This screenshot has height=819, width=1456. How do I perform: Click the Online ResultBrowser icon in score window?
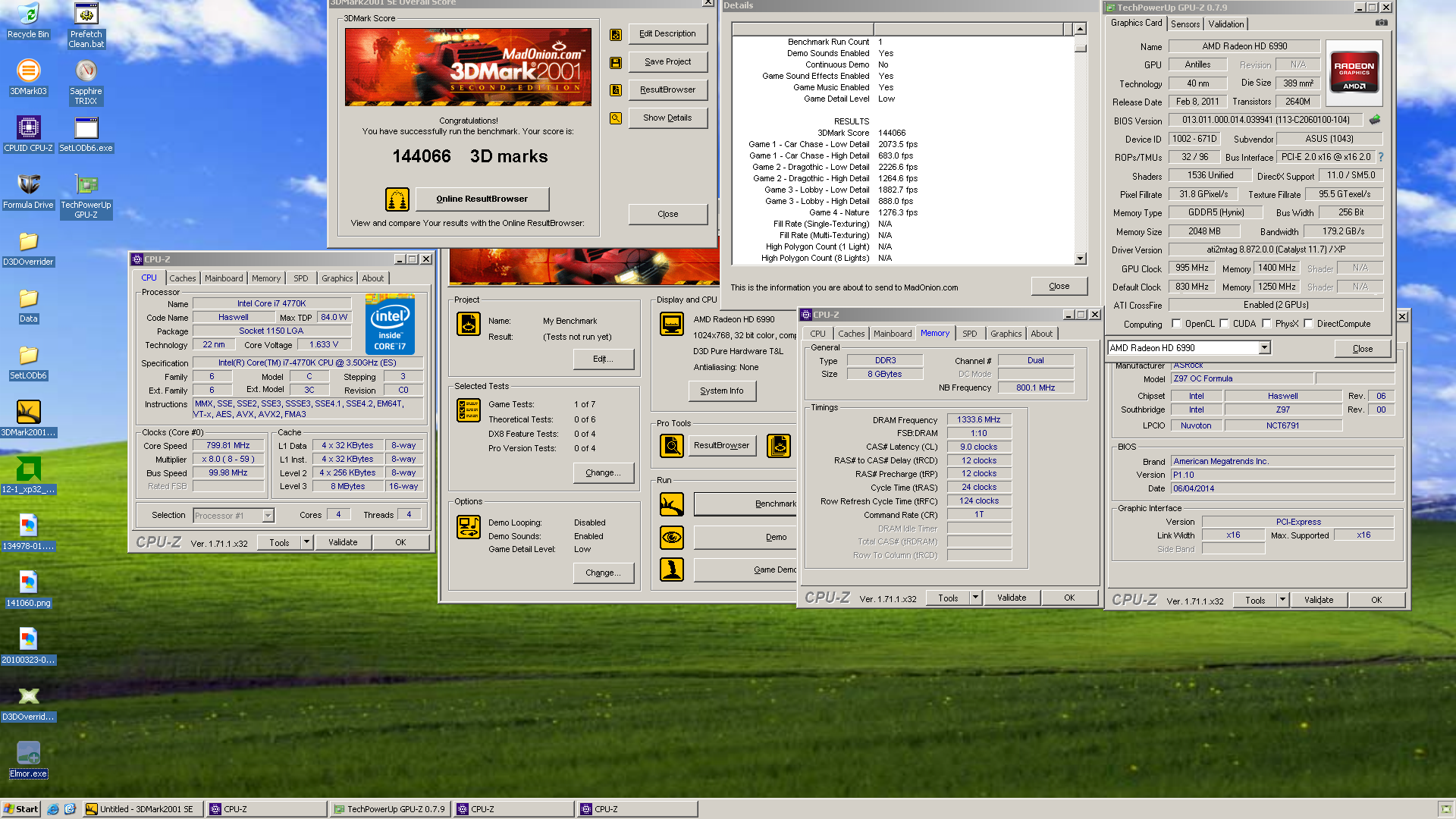point(397,199)
